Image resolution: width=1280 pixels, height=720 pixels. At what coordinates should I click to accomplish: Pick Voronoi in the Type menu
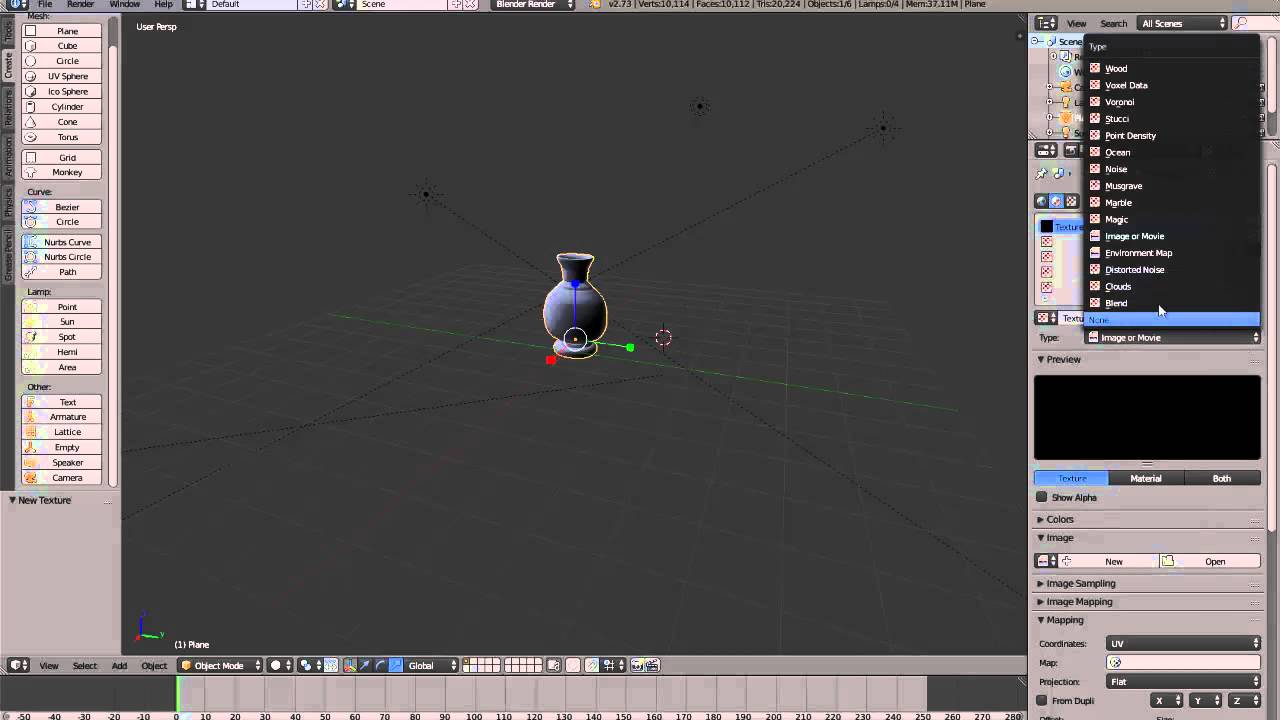tap(1171, 102)
